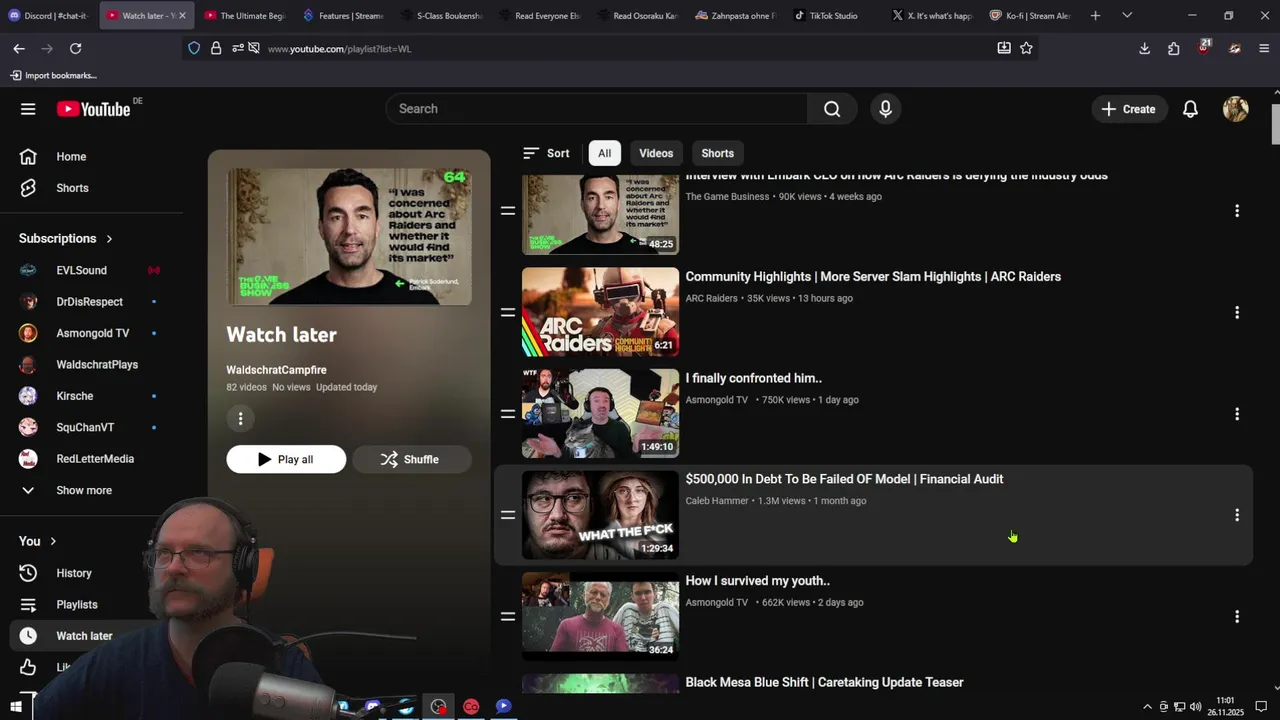Click browser back arrow
Viewport: 1280px width, 720px height.
click(x=19, y=48)
